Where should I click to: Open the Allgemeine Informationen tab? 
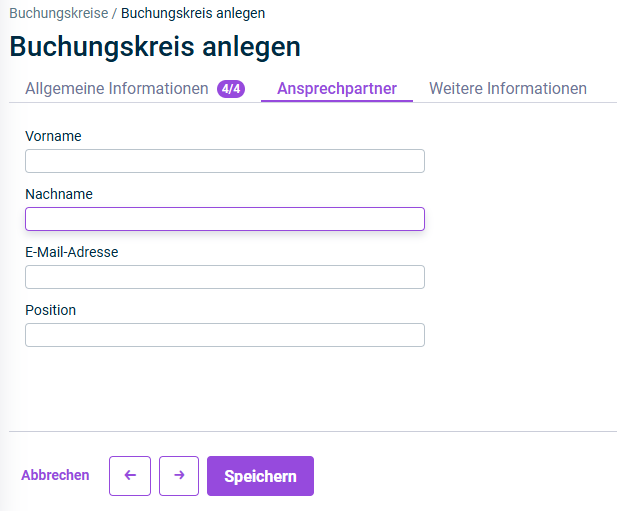[x=135, y=89]
